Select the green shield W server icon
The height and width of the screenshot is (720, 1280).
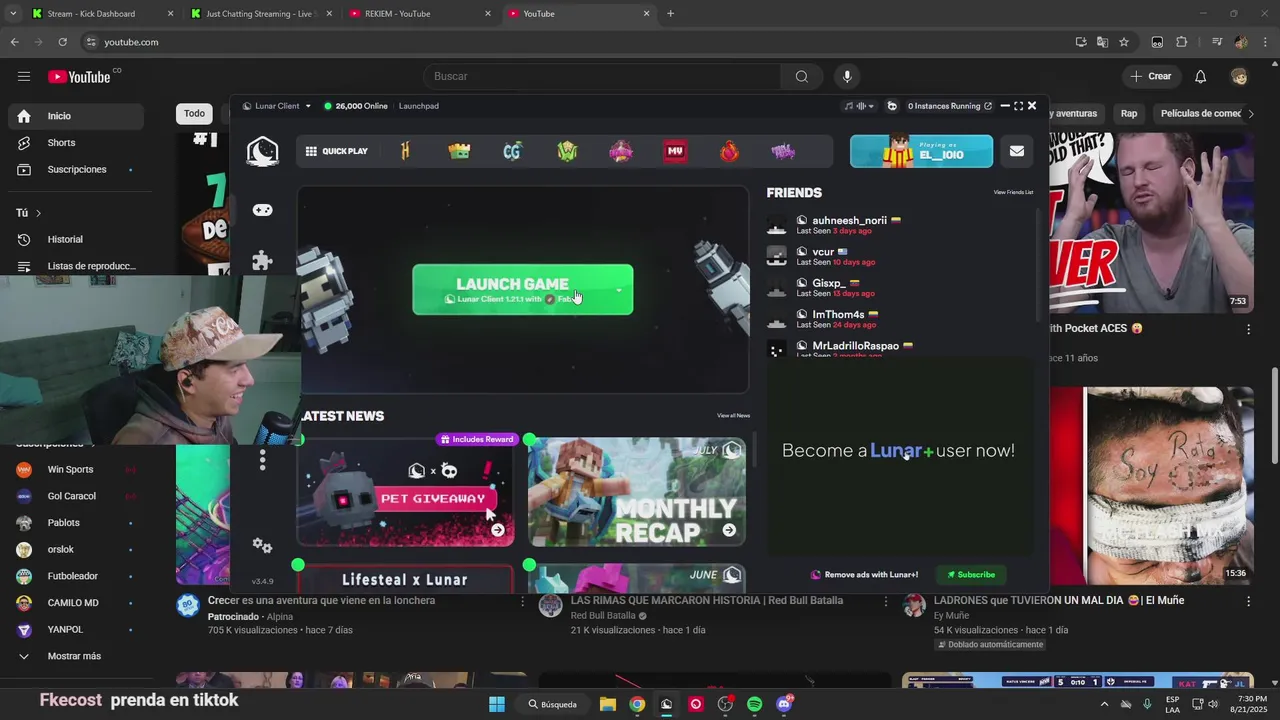click(567, 151)
